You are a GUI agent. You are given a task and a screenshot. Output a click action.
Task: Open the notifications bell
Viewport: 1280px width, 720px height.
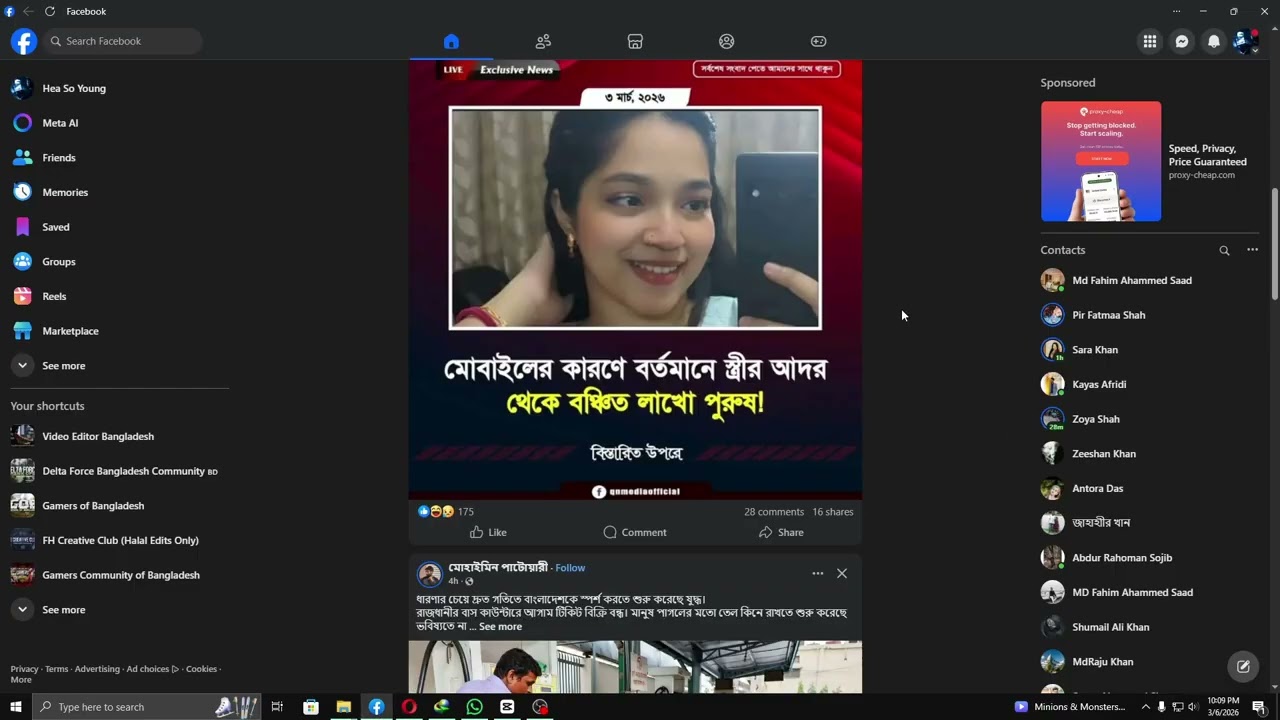[1214, 41]
